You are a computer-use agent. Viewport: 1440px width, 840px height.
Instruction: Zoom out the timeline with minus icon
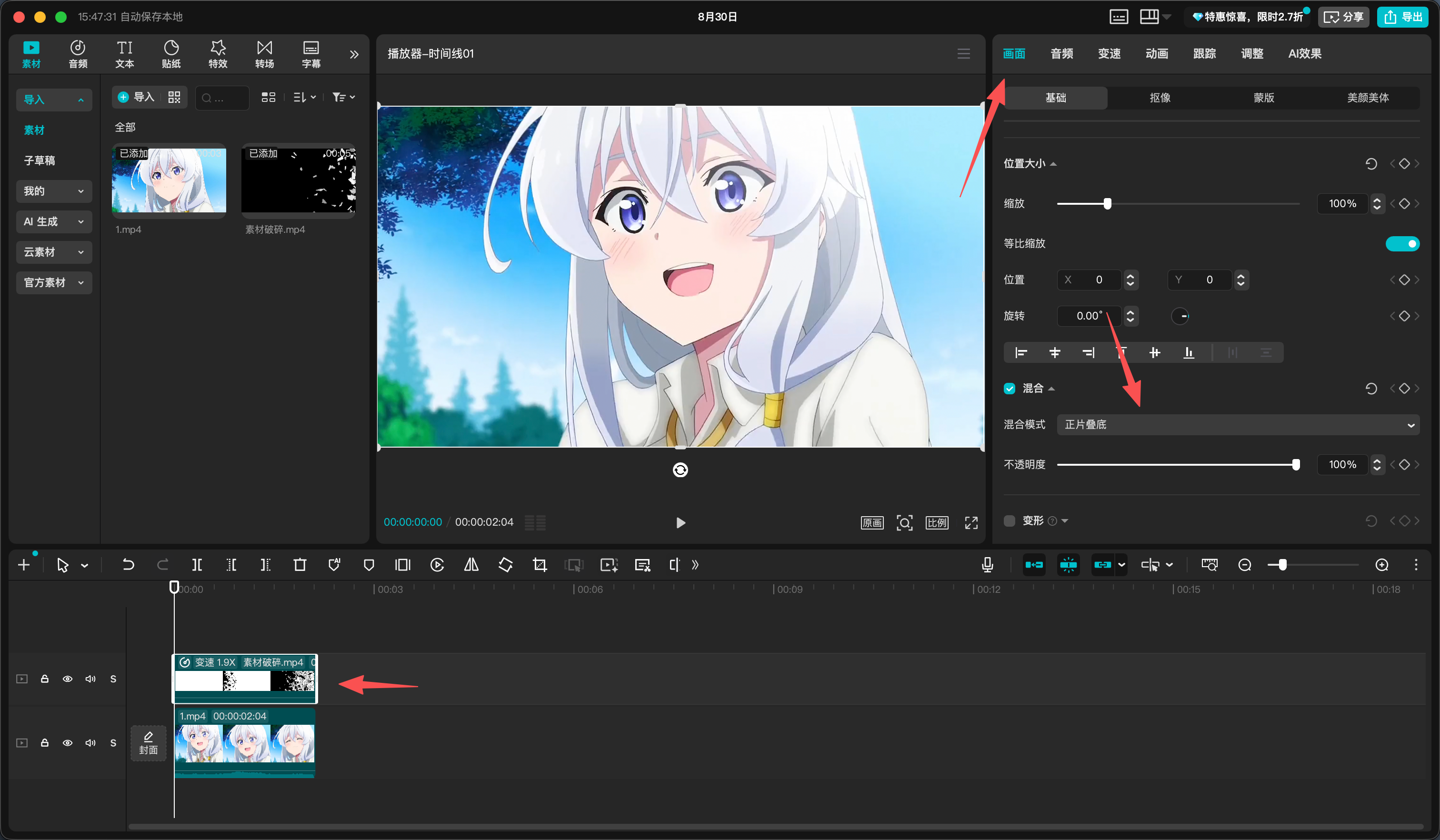click(1245, 565)
